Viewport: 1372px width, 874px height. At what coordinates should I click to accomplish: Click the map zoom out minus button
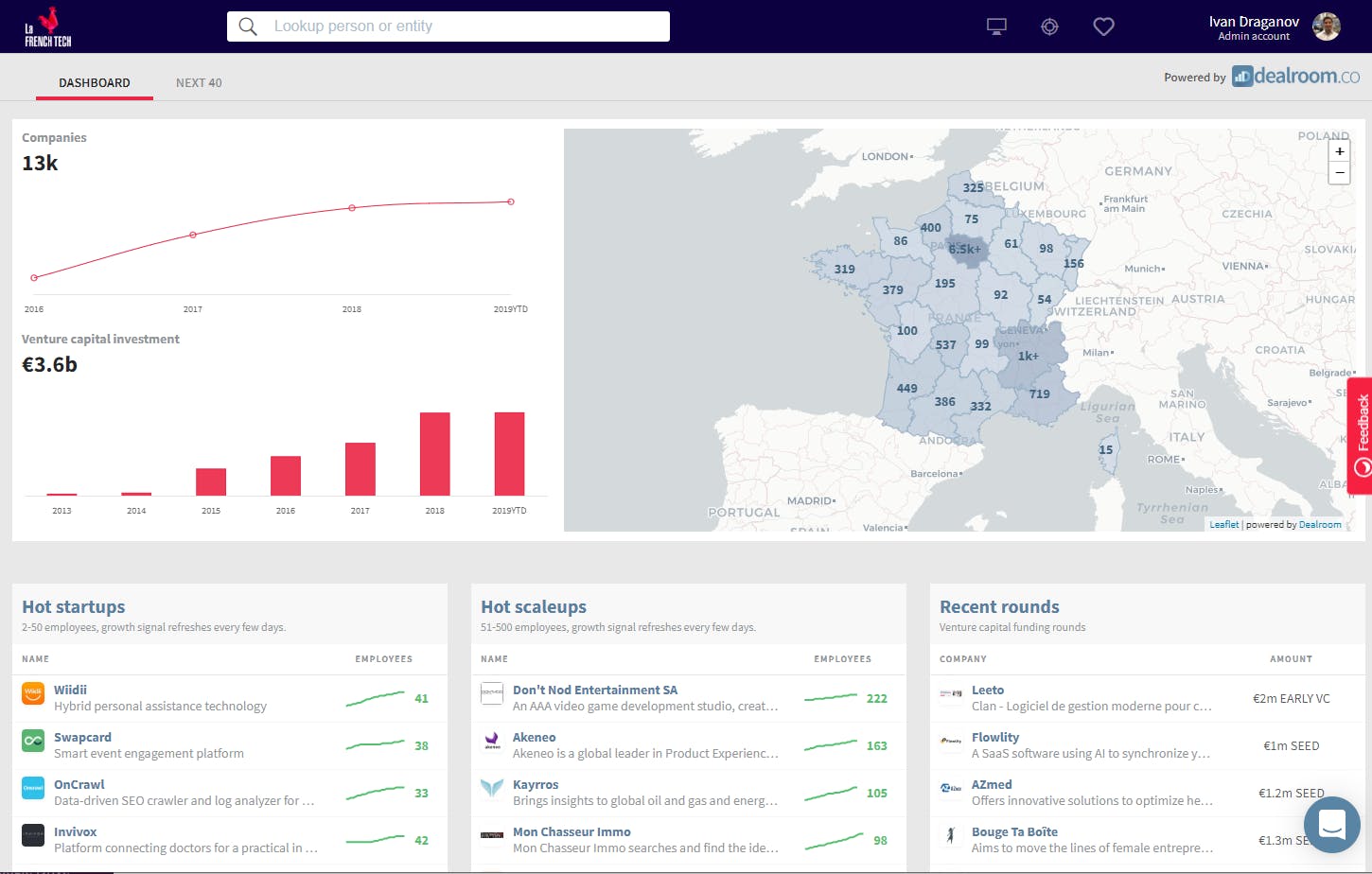pos(1339,173)
